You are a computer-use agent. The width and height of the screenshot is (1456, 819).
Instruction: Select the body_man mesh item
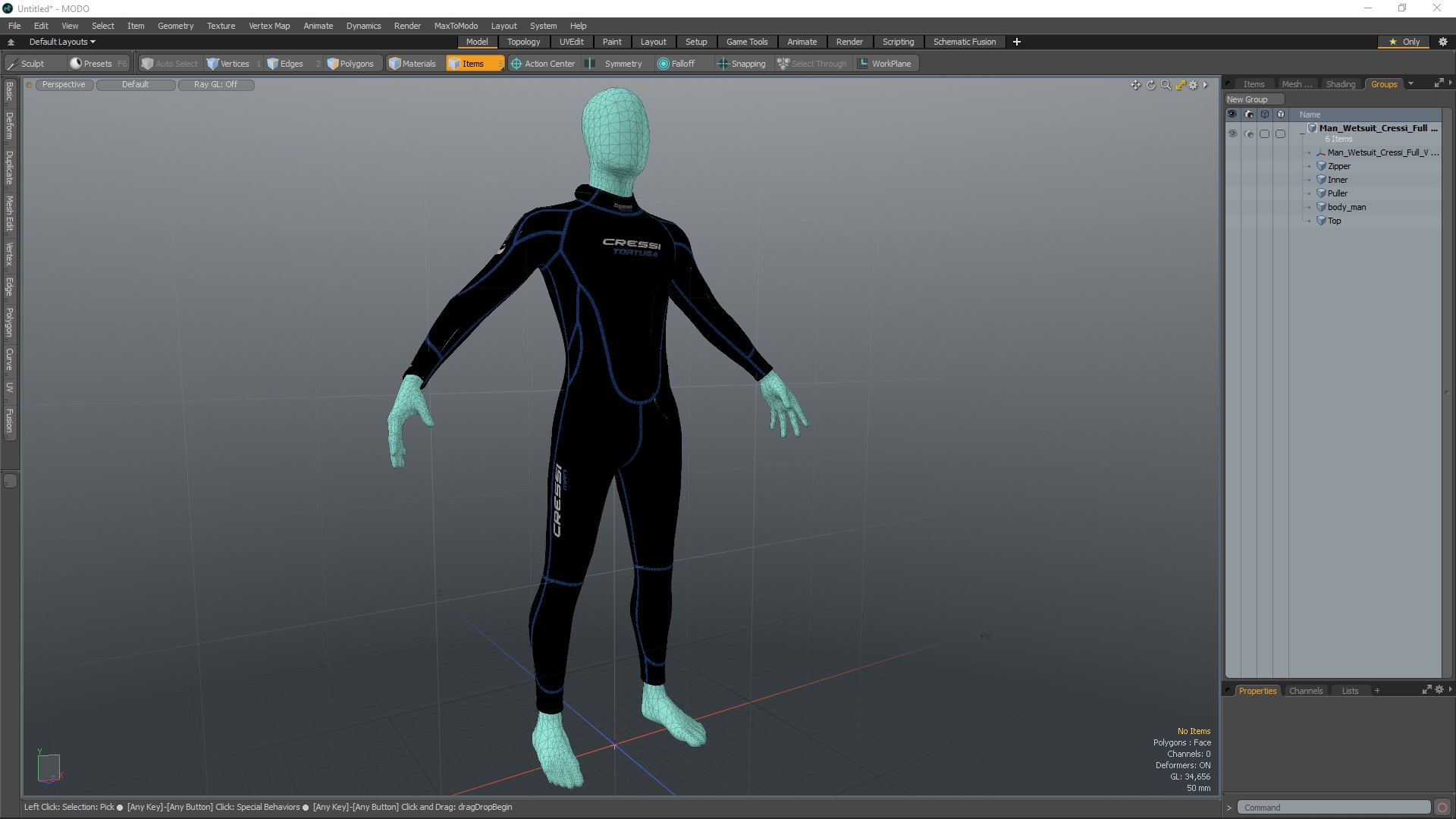[1346, 207]
